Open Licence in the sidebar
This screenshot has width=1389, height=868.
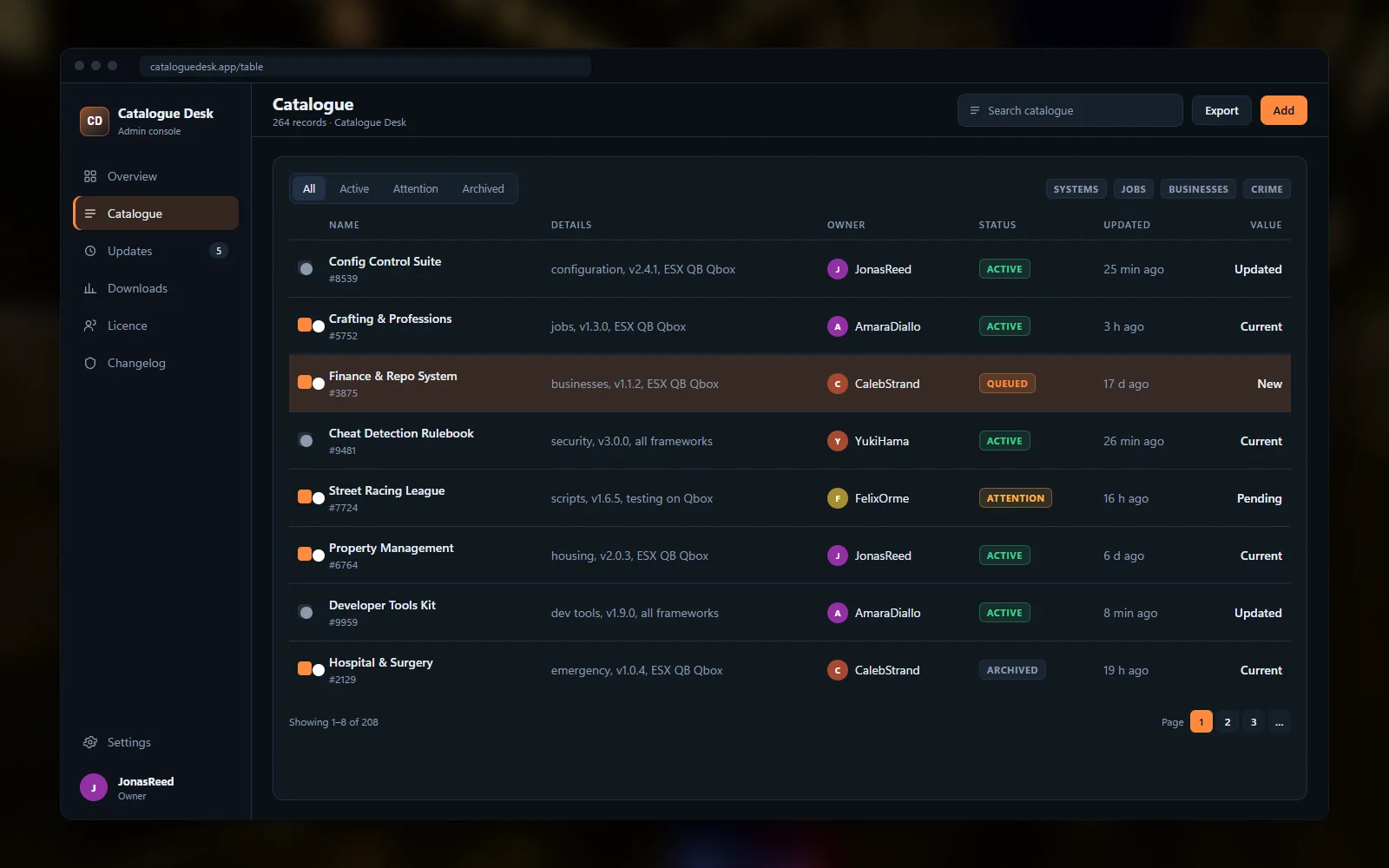point(155,325)
